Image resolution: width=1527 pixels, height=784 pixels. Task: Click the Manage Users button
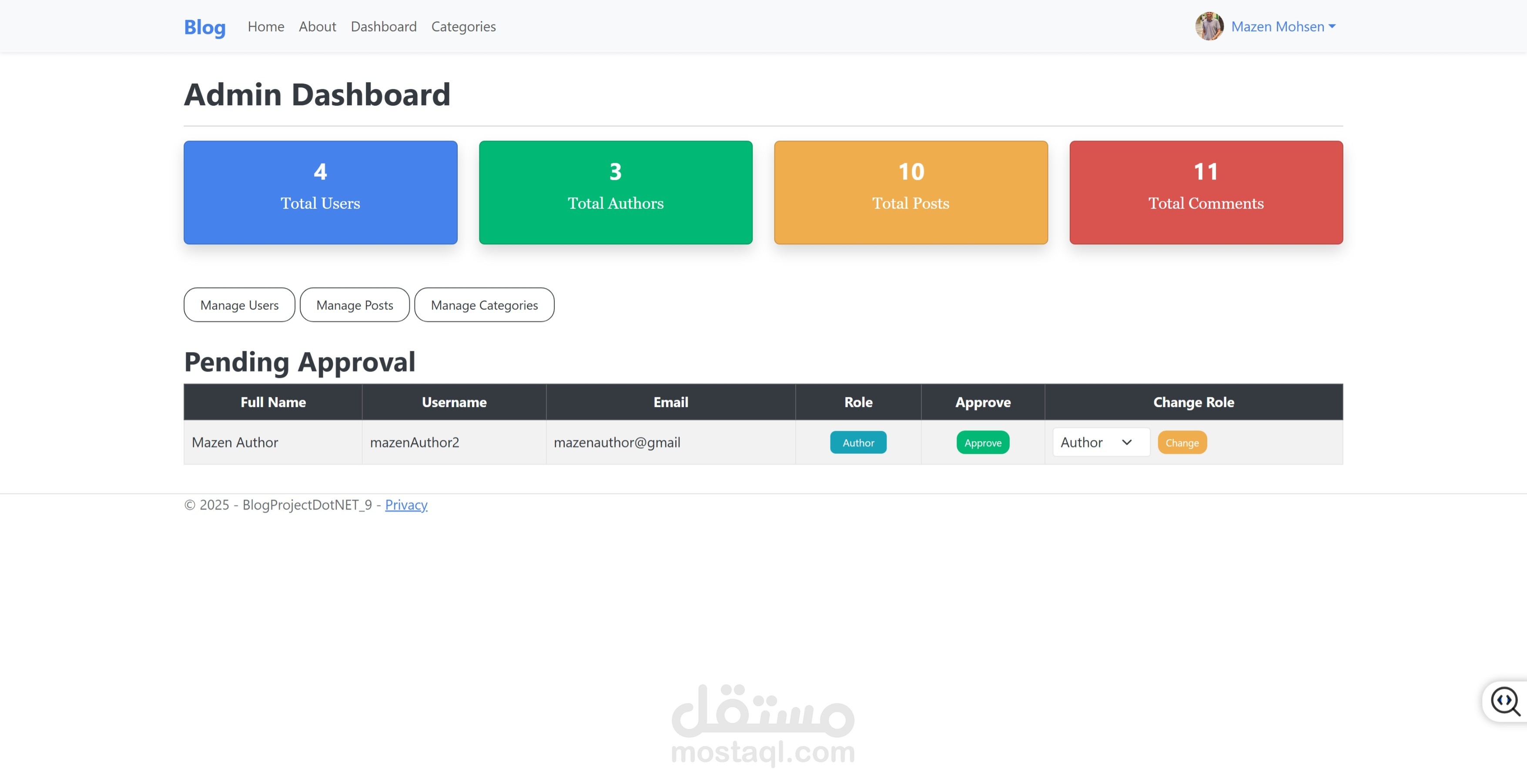click(x=239, y=304)
